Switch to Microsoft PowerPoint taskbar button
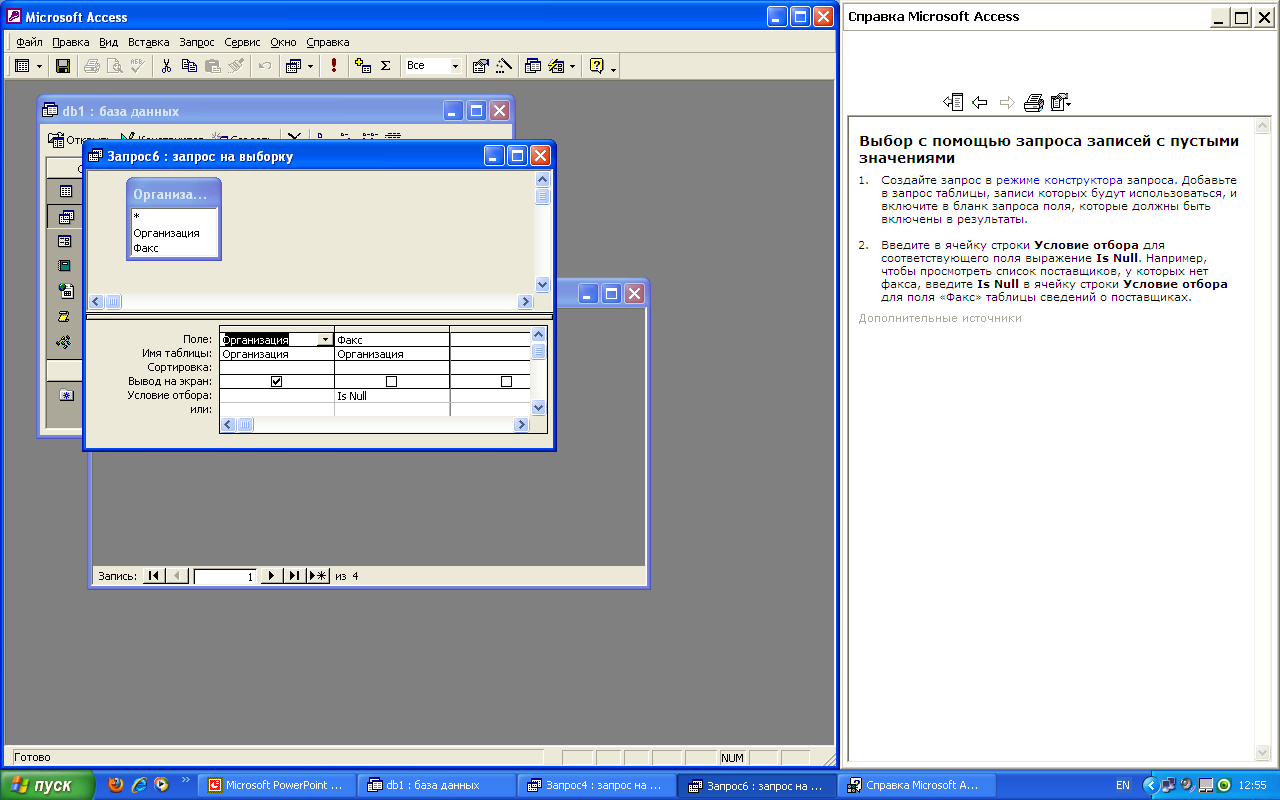Screen dimensions: 1280x800 point(276,785)
